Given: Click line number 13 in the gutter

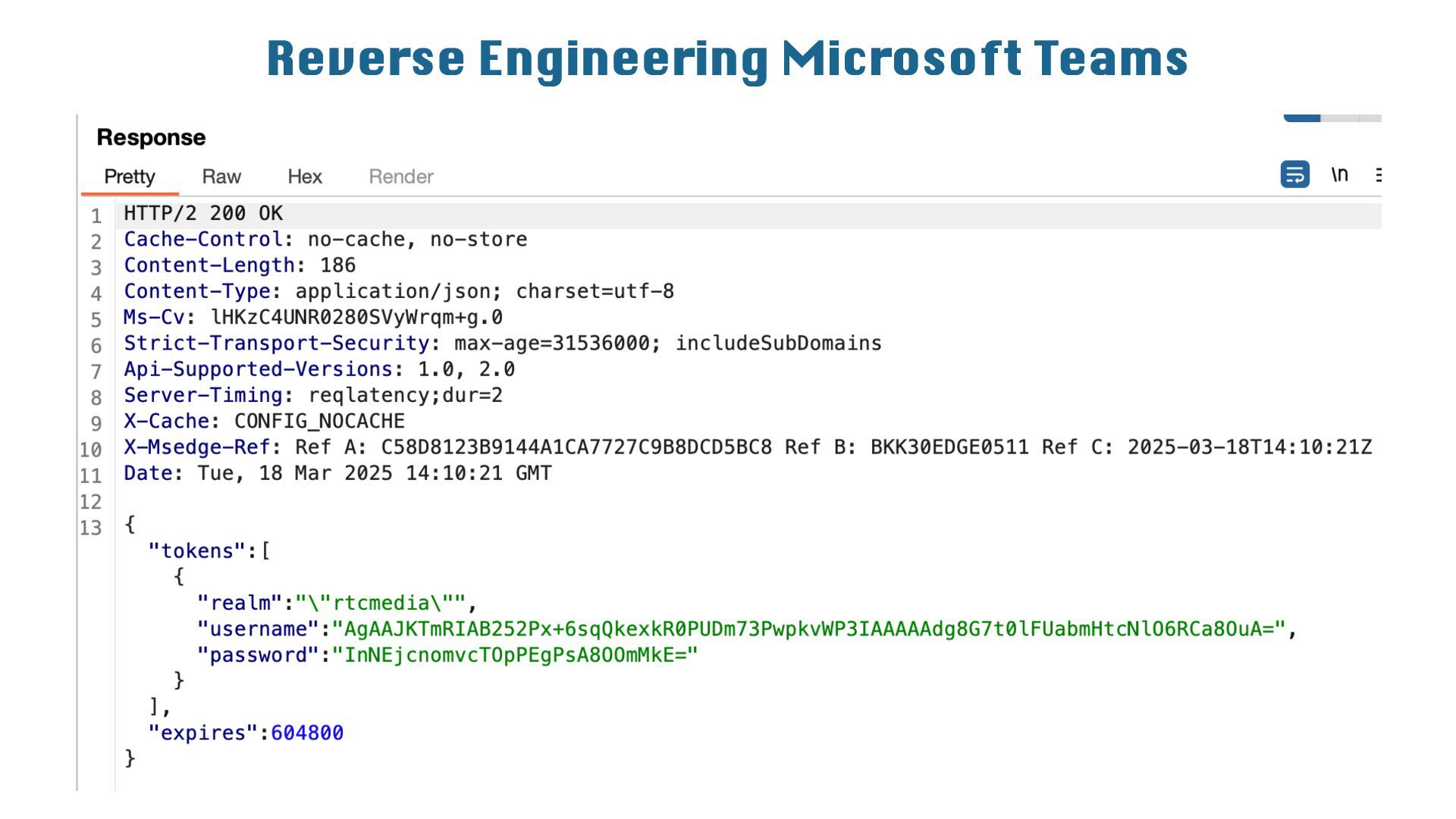Looking at the screenshot, I should coord(91,528).
